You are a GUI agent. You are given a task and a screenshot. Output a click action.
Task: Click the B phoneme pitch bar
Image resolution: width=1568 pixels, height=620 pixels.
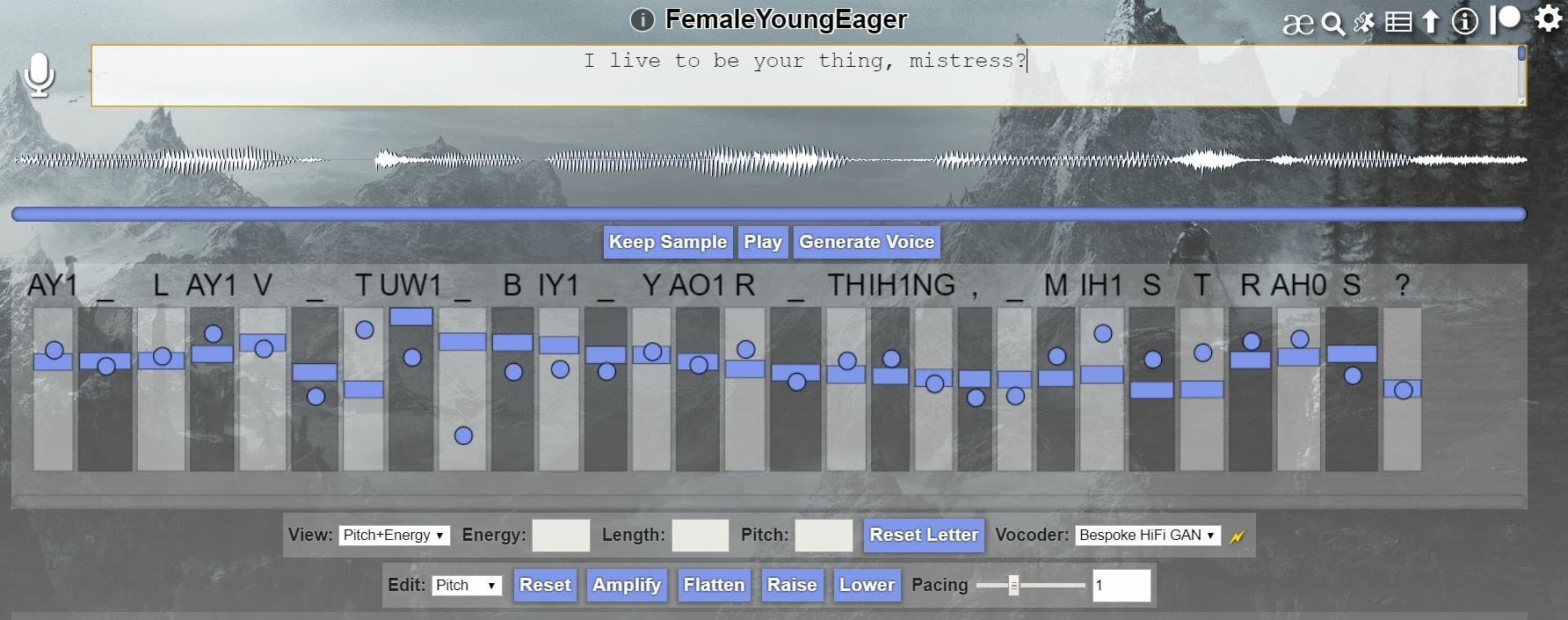pos(512,343)
